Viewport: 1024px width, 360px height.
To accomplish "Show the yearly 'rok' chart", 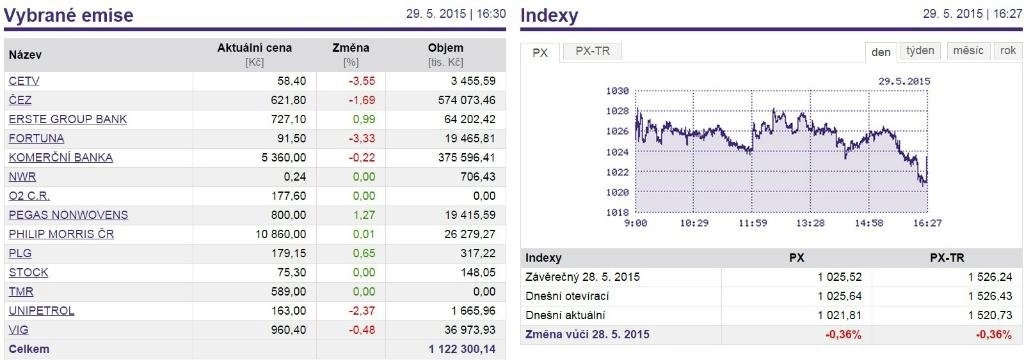I will [1007, 51].
